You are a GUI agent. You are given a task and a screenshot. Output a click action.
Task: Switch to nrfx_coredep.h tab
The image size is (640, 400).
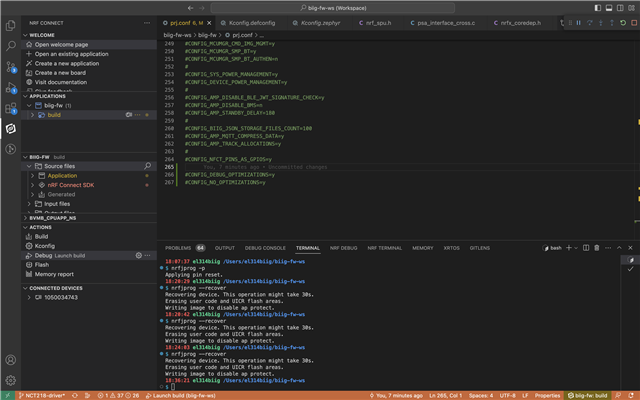tap(521, 23)
